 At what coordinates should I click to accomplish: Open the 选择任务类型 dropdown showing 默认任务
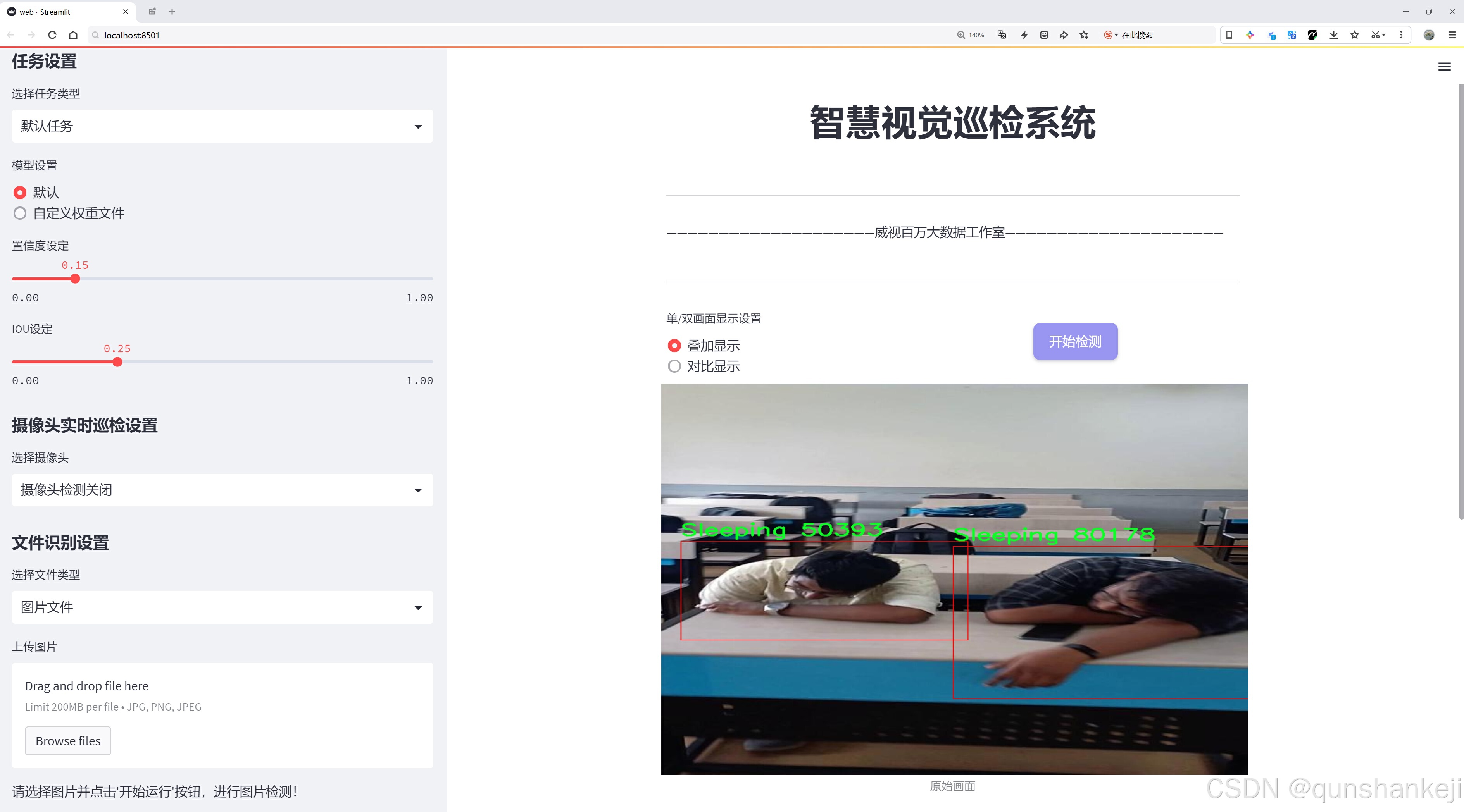222,126
